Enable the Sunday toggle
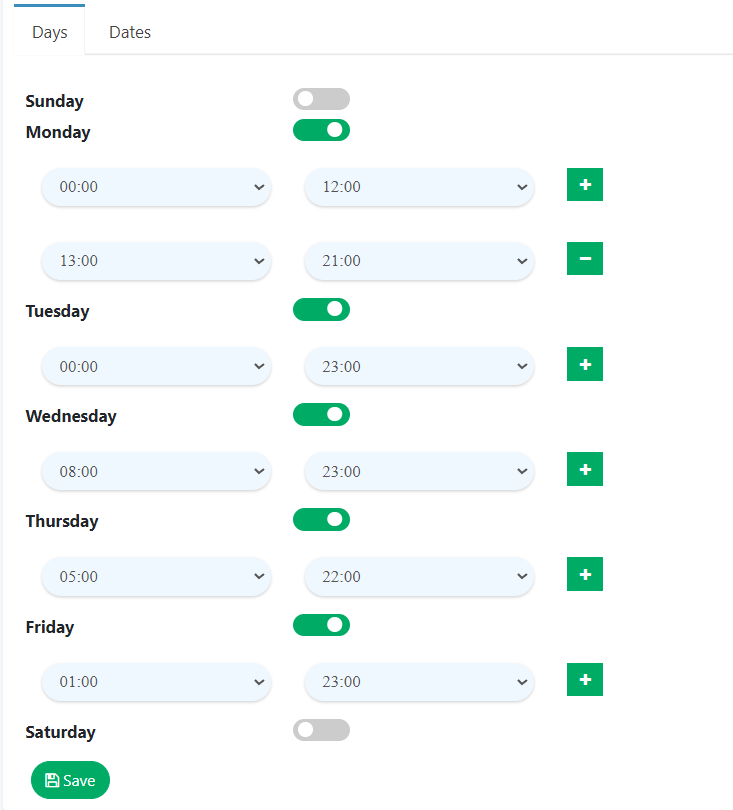The height and width of the screenshot is (810, 733). (321, 99)
